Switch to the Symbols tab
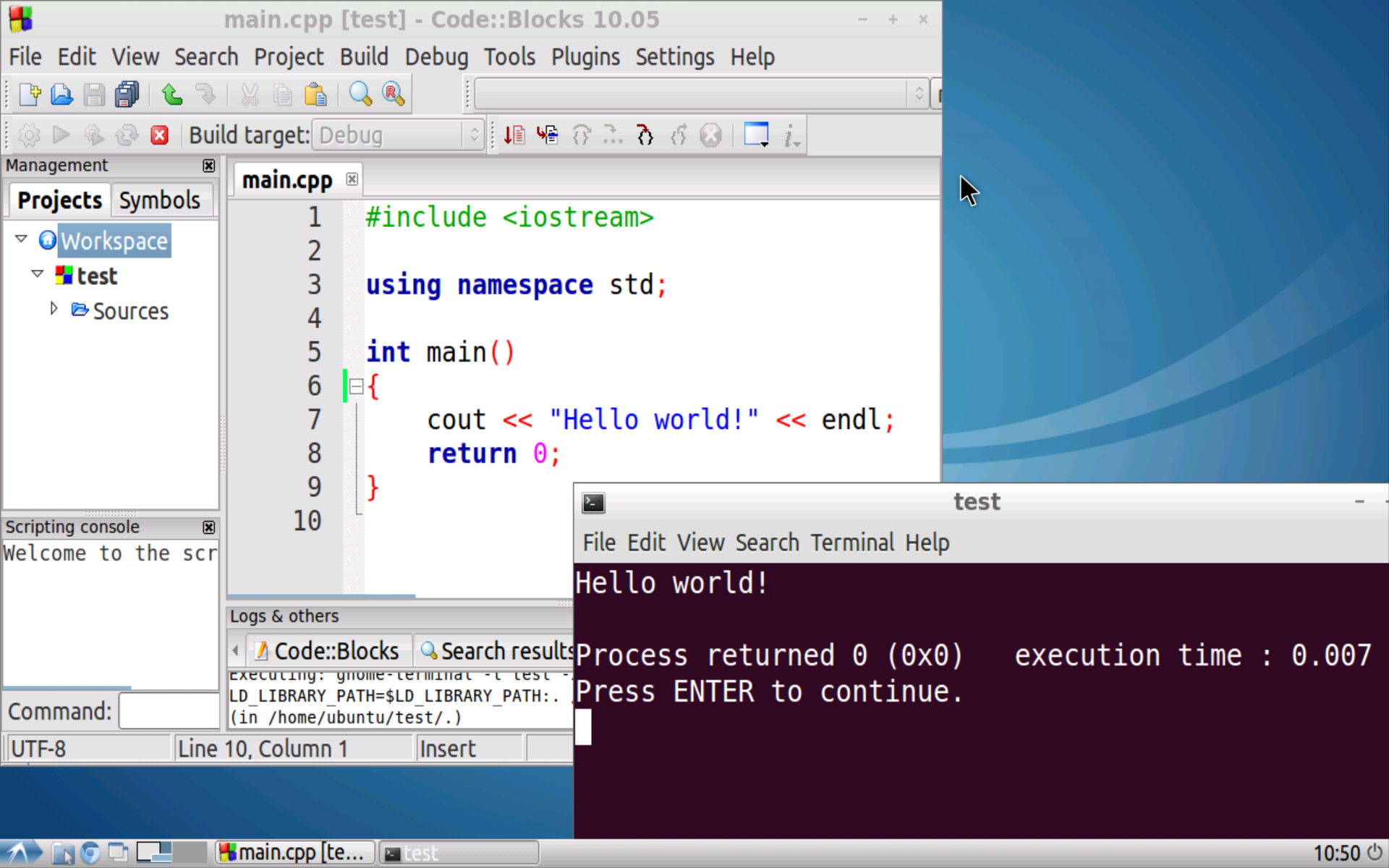This screenshot has height=868, width=1389. pyautogui.click(x=159, y=200)
